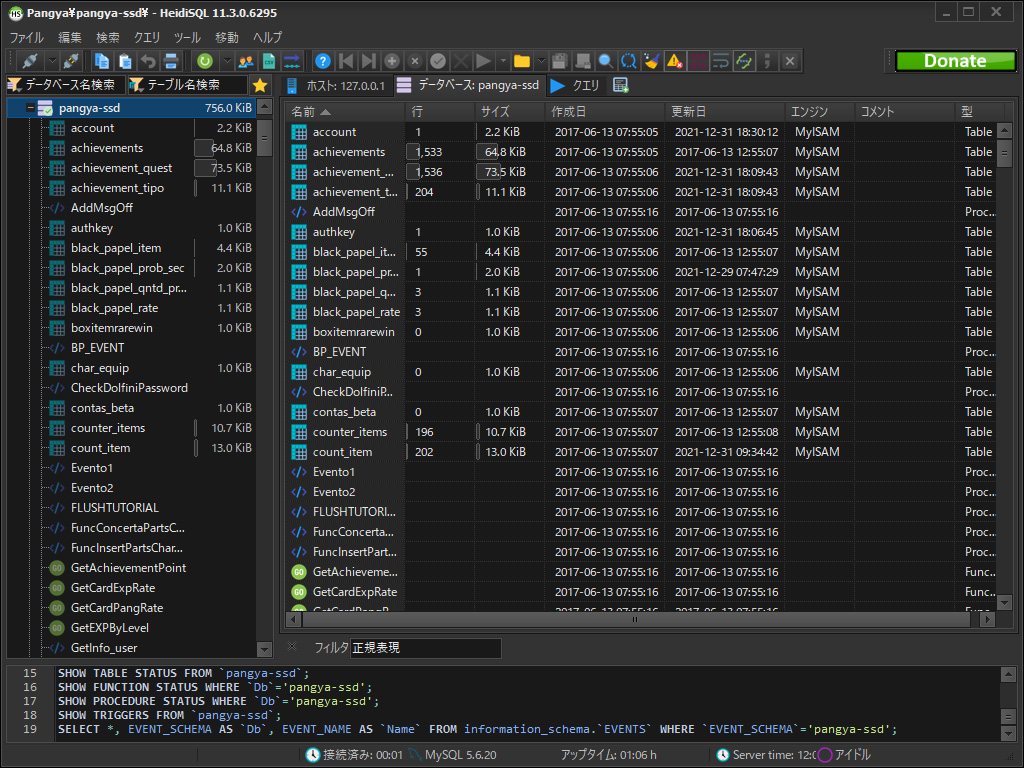
Task: Click the AddMsgOff procedure icon in list
Action: (x=299, y=212)
